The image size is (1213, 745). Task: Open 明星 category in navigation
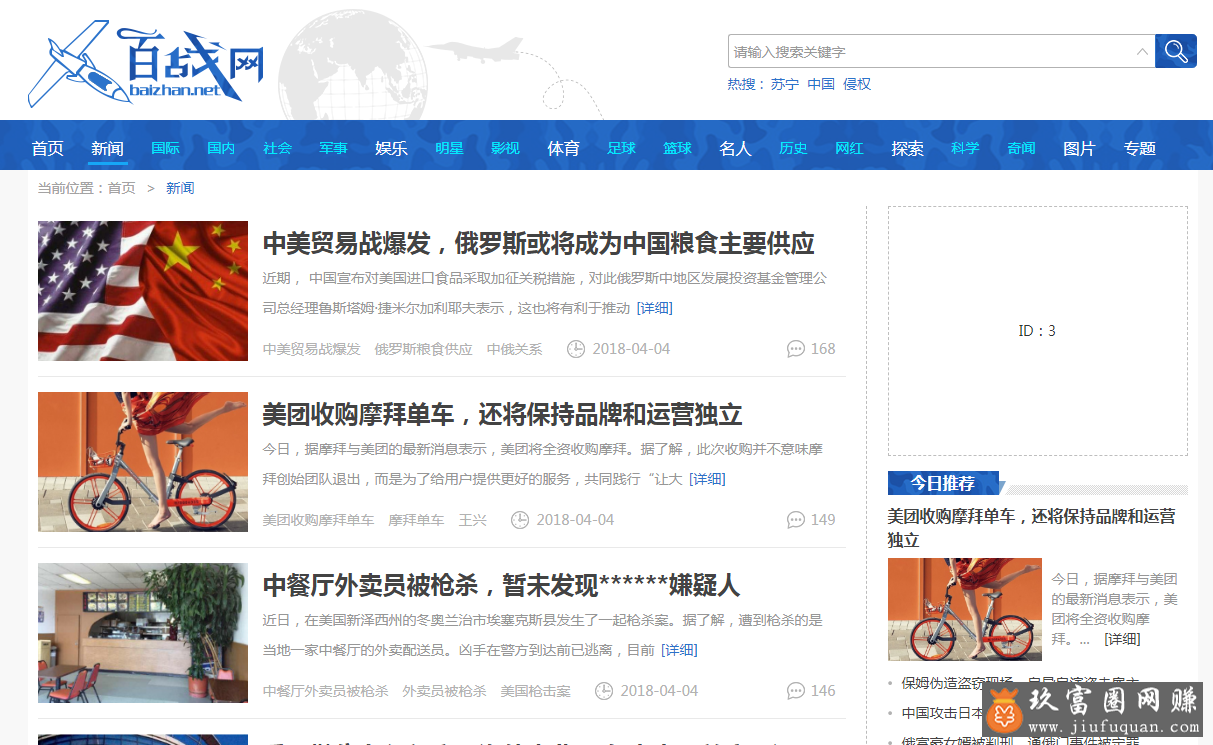[x=449, y=148]
